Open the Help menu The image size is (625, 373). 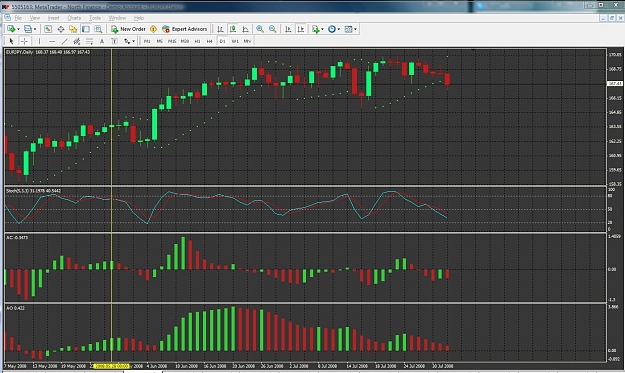138,18
